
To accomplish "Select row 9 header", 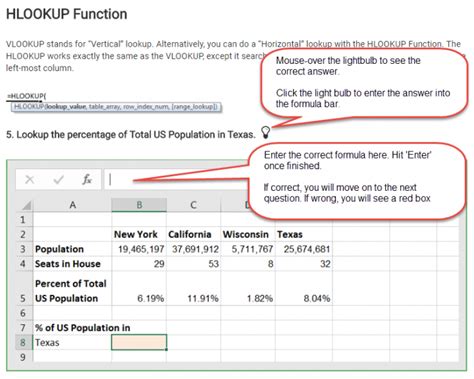I will point(23,357).
